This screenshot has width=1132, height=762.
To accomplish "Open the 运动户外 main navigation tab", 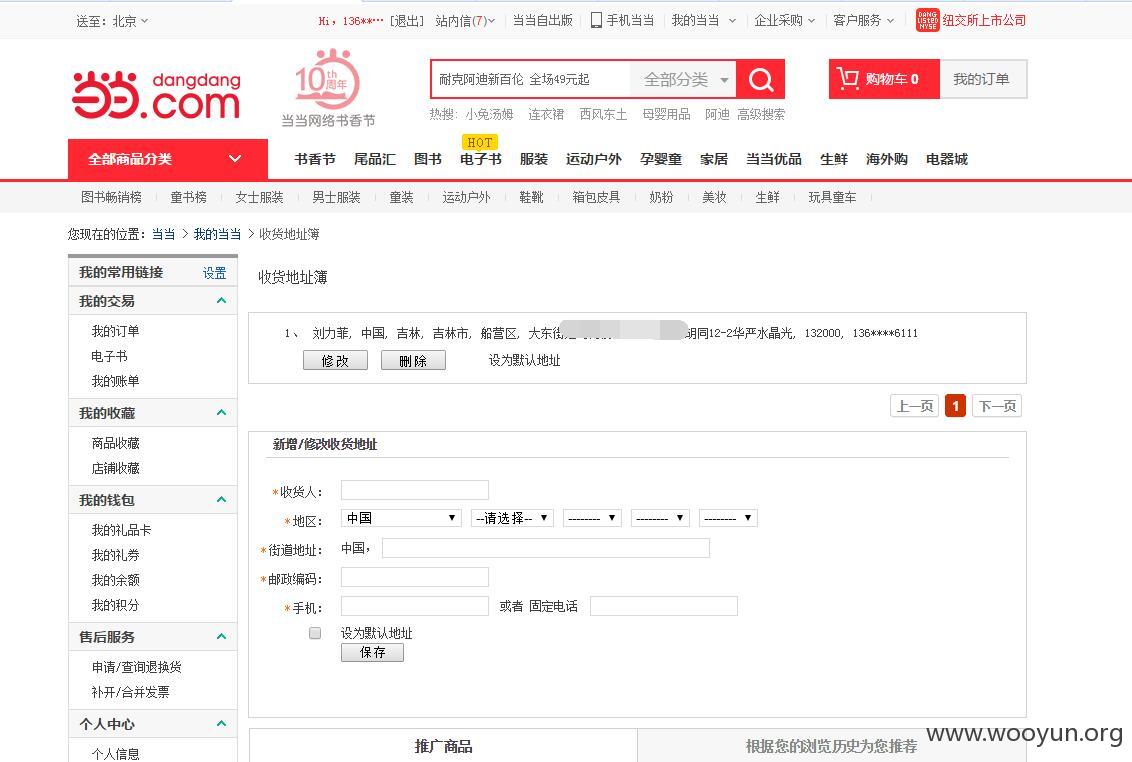I will pos(593,159).
